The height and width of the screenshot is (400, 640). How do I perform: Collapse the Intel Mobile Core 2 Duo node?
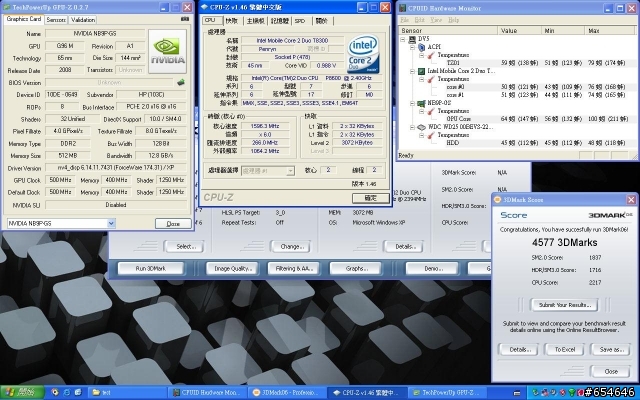coord(412,71)
